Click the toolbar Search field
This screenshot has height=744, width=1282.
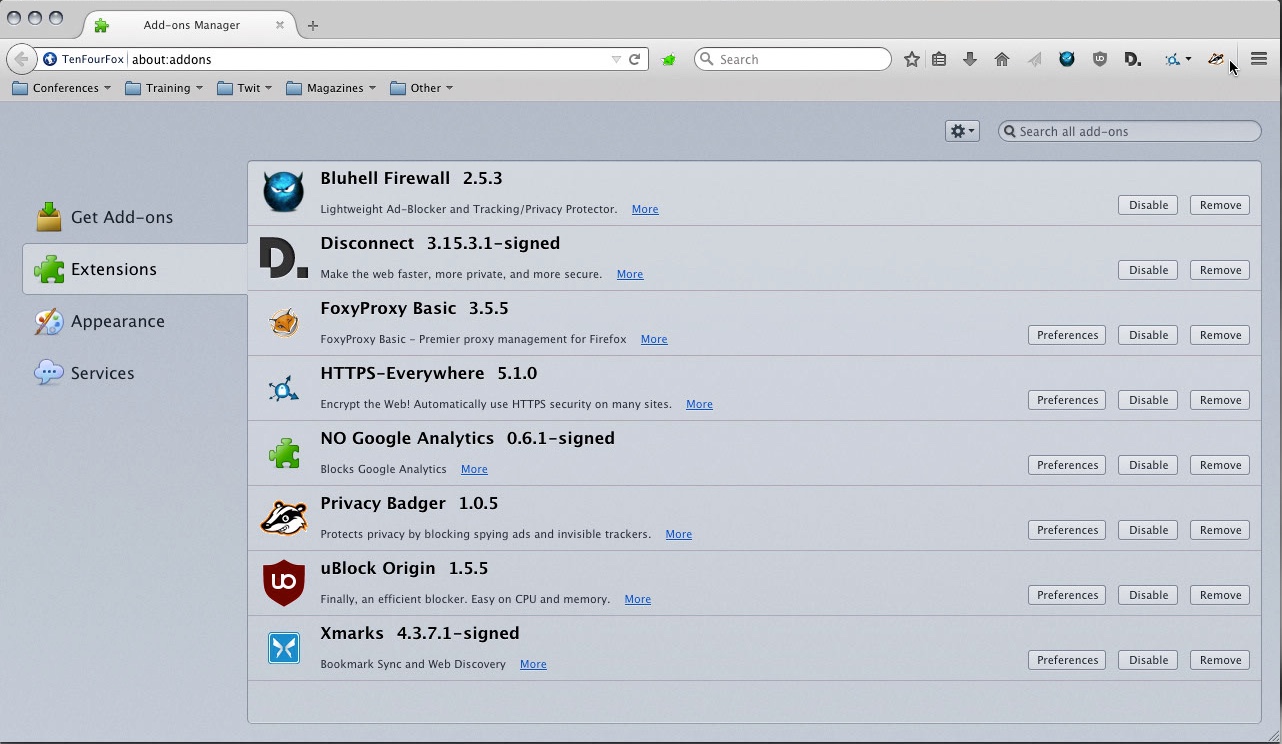coord(793,59)
